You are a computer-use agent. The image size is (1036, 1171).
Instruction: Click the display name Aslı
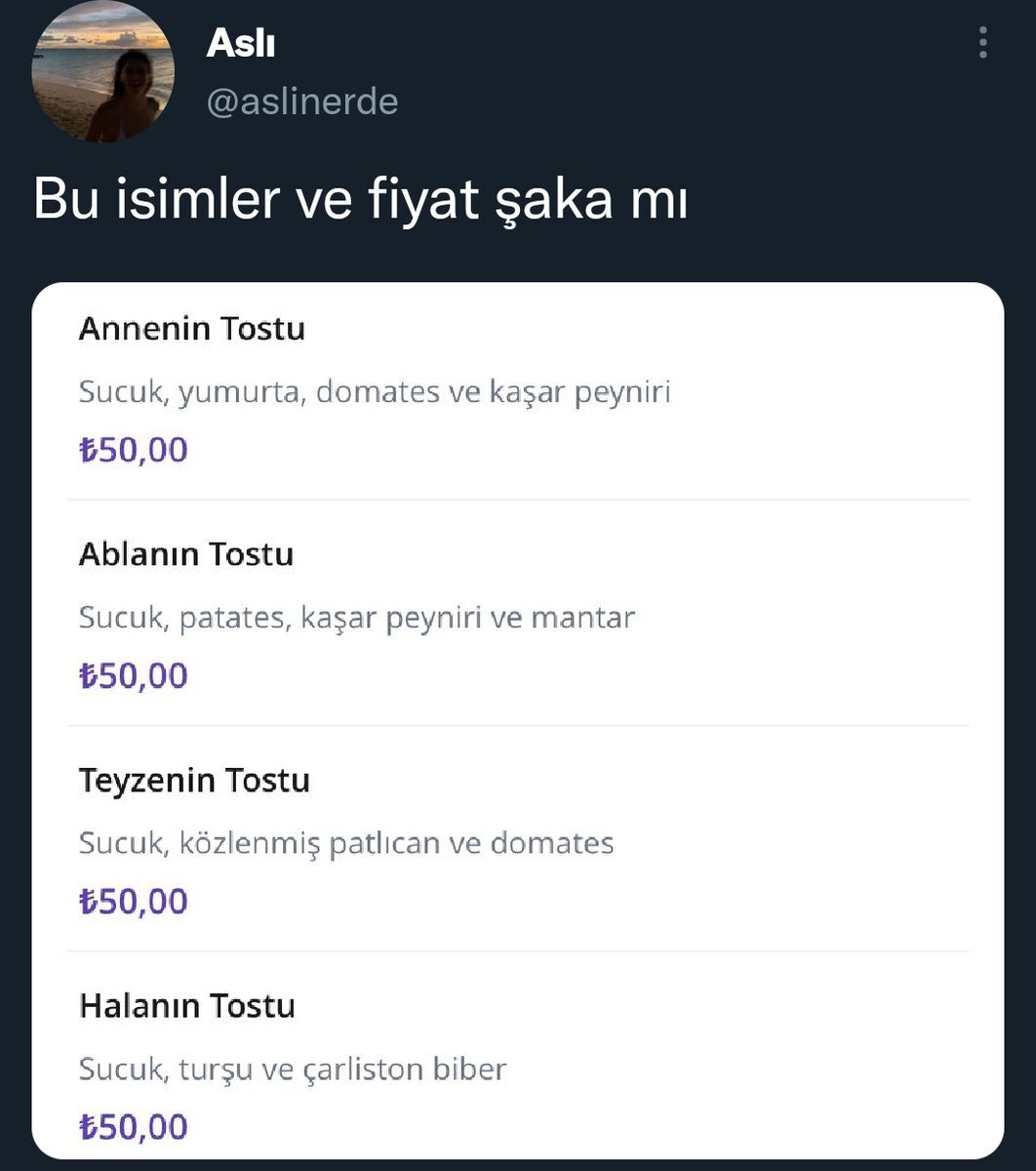coord(241,44)
